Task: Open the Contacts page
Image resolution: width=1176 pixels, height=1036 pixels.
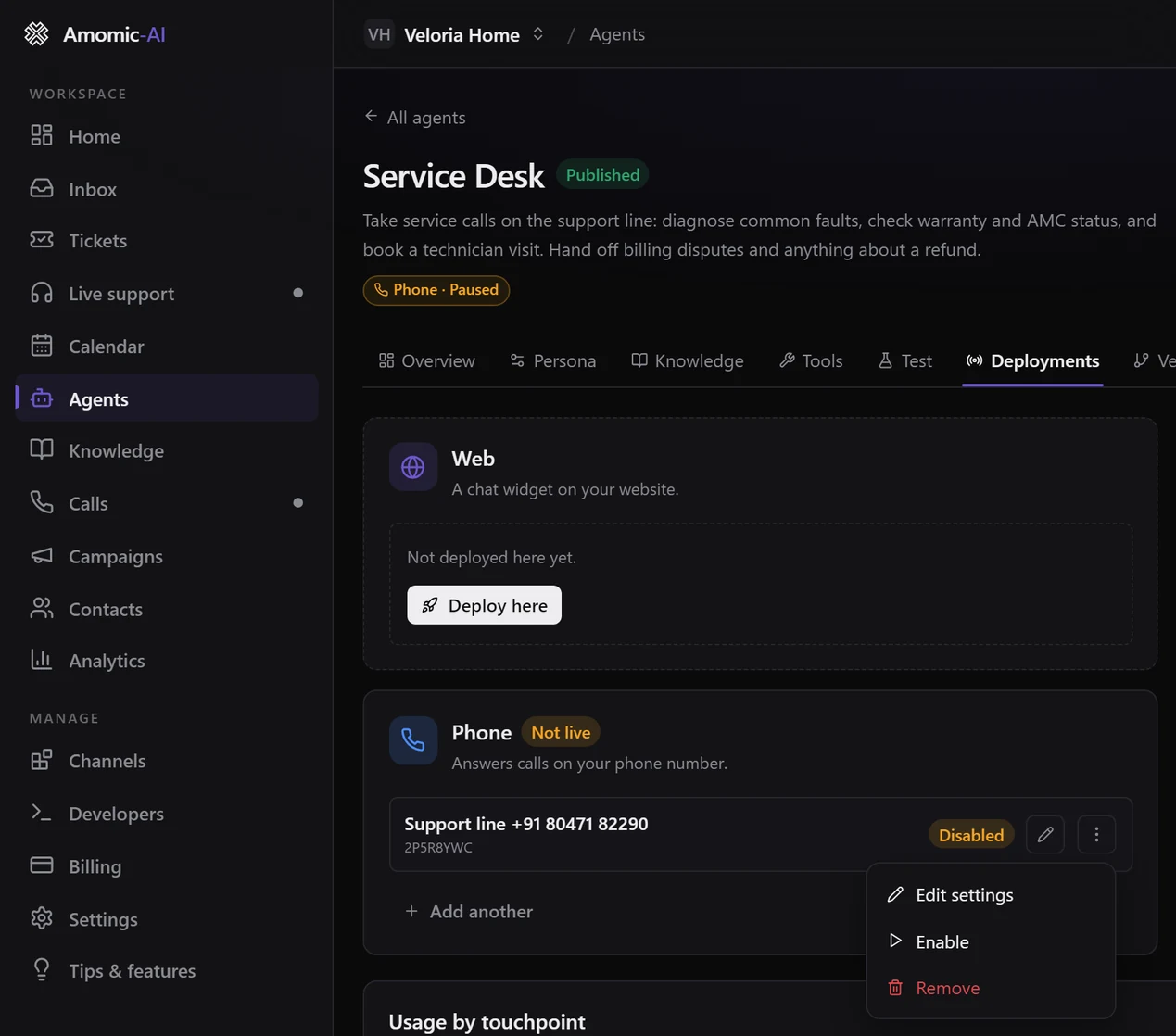Action: point(167,609)
